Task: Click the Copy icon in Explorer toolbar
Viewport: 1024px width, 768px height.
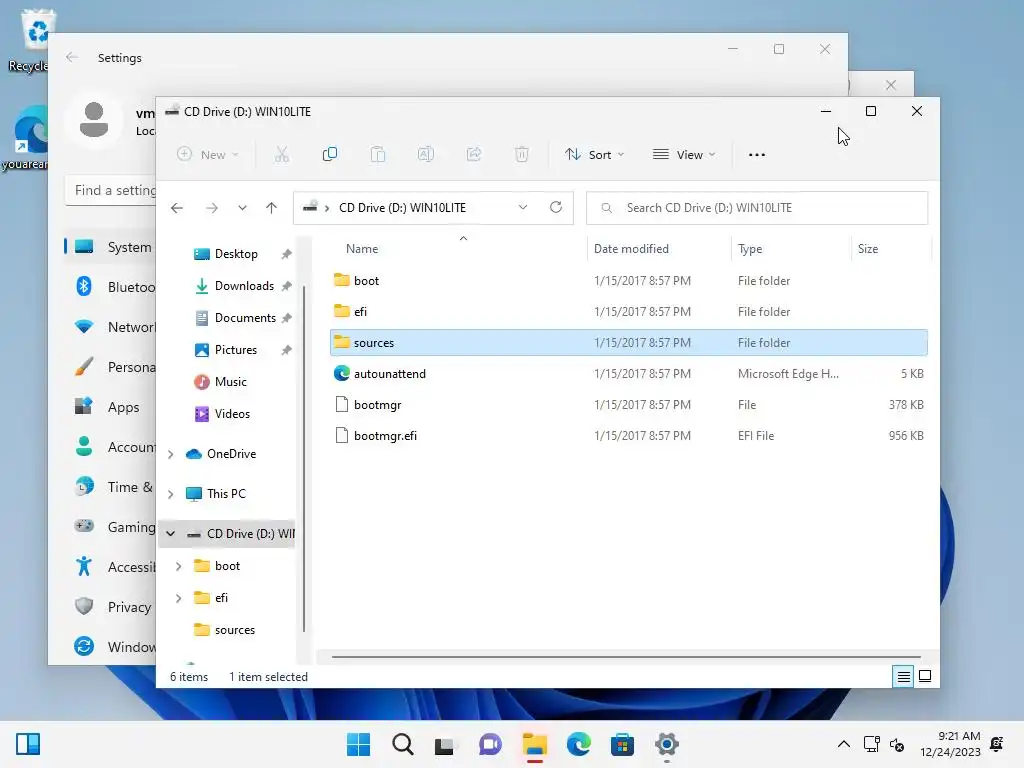Action: pyautogui.click(x=330, y=155)
